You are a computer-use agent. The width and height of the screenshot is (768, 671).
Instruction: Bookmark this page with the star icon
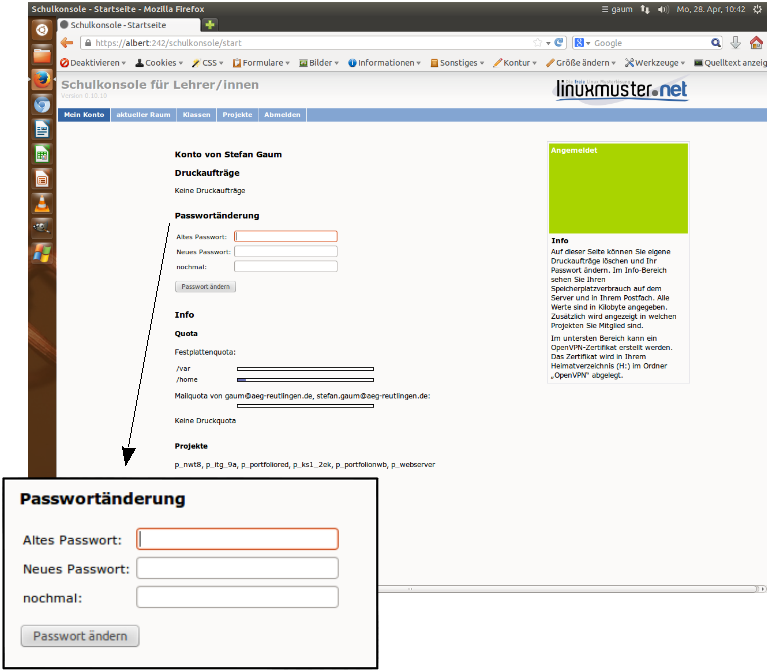[537, 43]
